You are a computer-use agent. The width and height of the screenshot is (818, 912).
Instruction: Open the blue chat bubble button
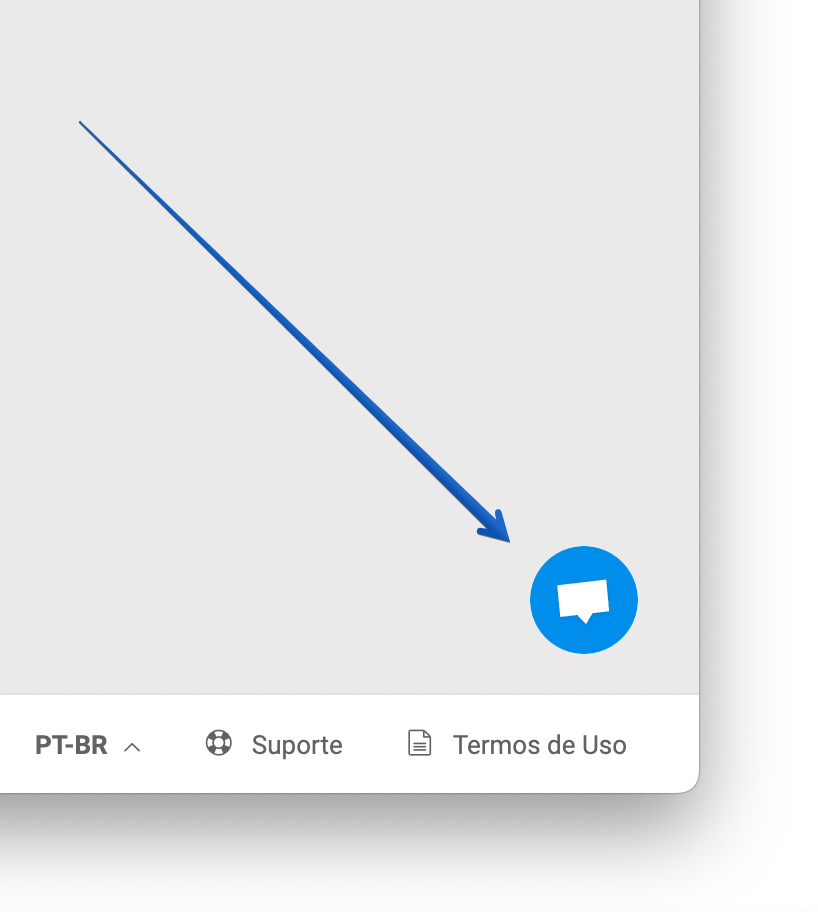coord(584,600)
